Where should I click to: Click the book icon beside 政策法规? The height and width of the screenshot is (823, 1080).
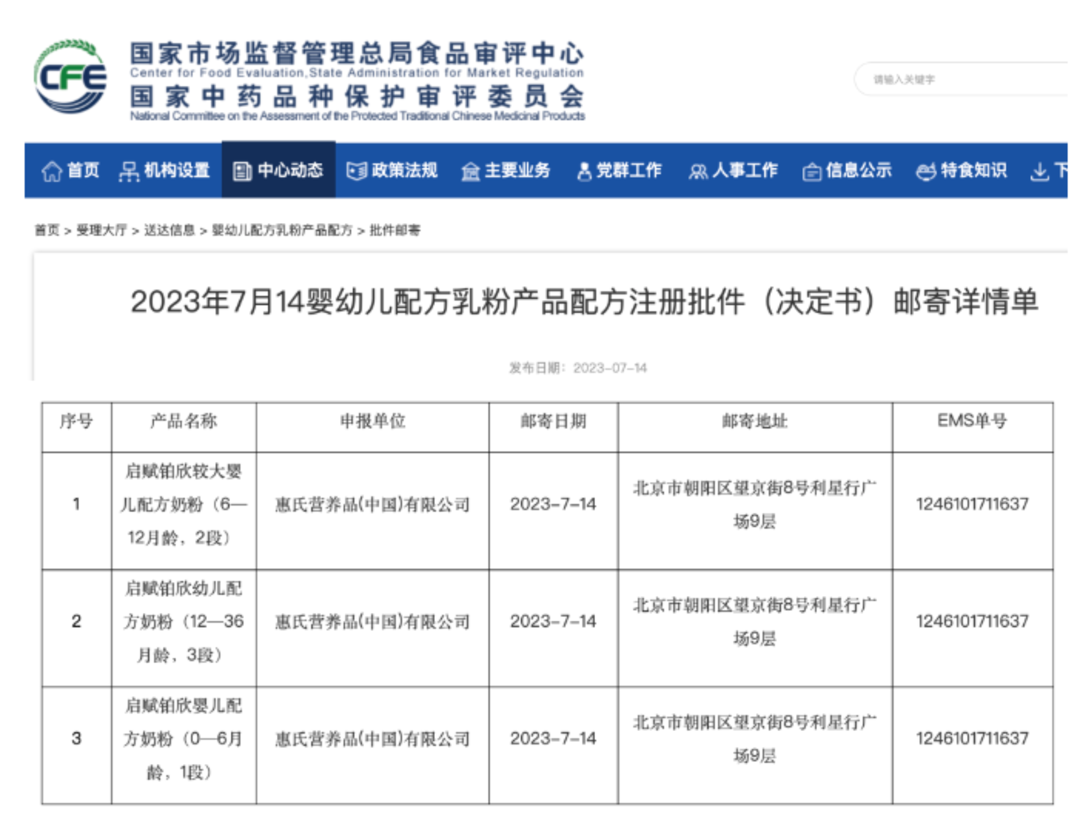click(356, 171)
